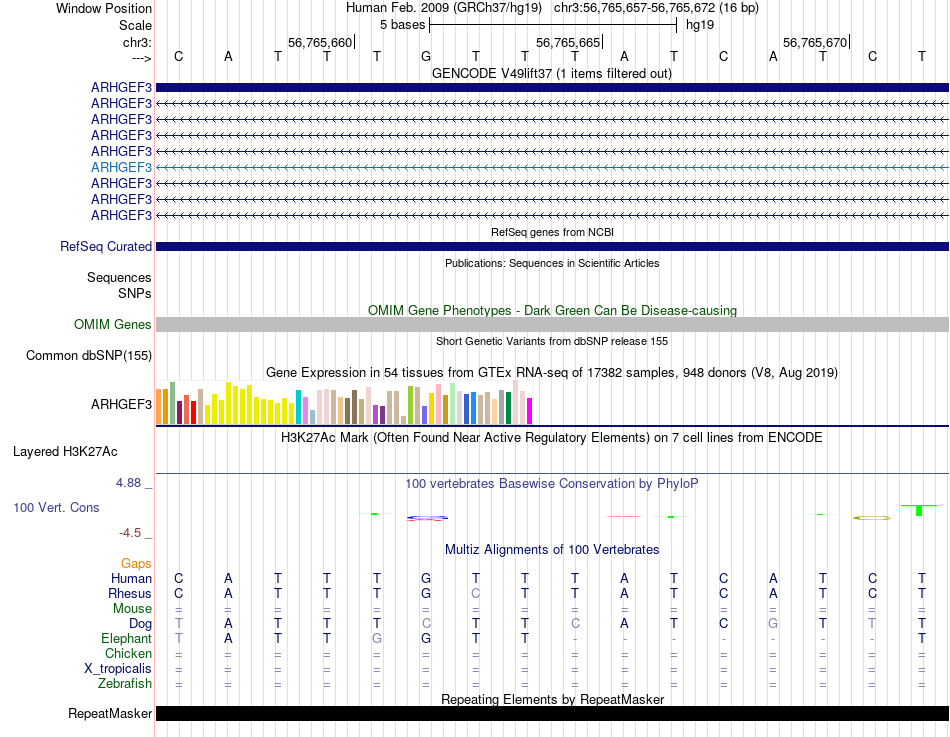Click the RefSeq Curated track label
Viewport: 950px width, 737px height.
[x=105, y=247]
